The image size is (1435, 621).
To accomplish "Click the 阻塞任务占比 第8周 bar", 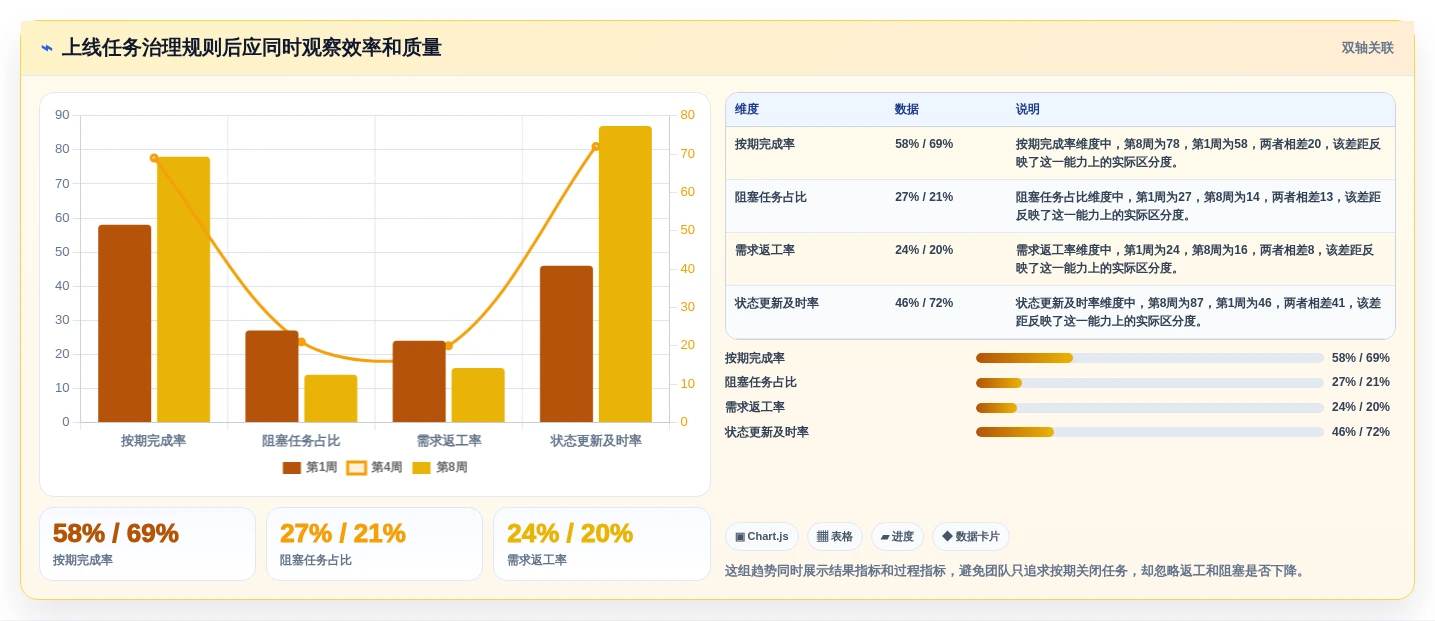I will 331,398.
